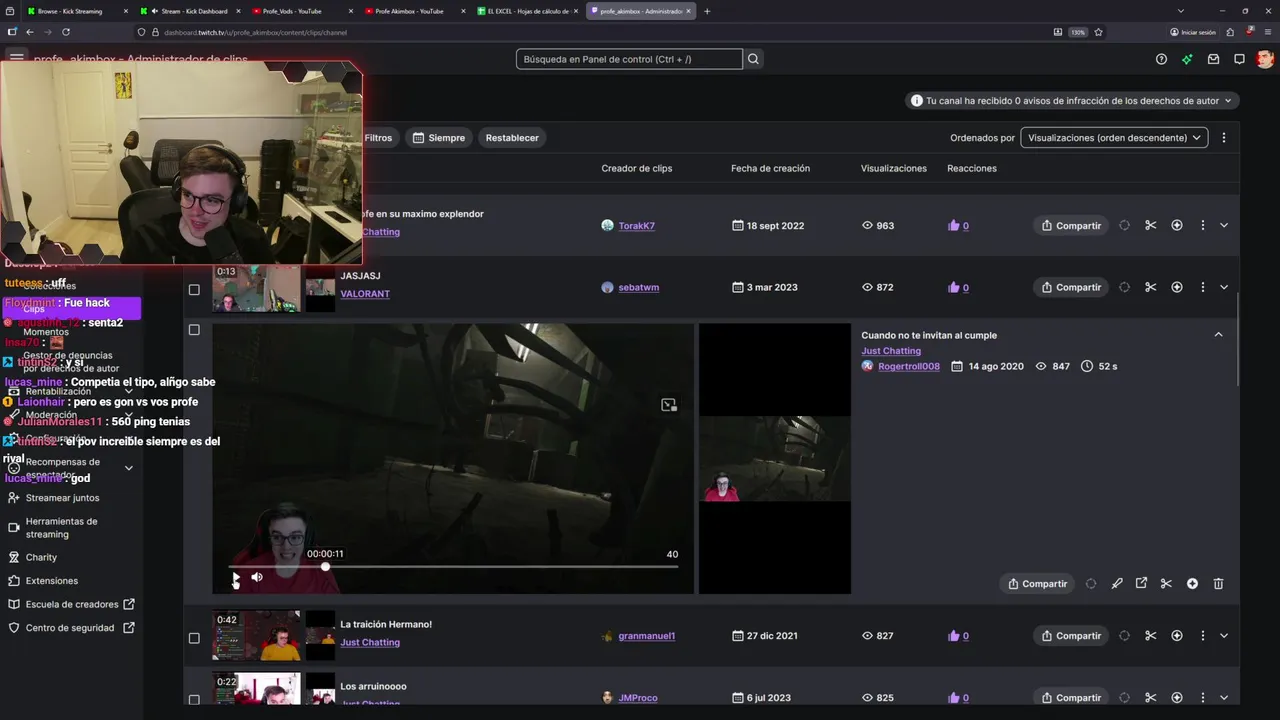Open granmanuel1 creator link

(646, 636)
